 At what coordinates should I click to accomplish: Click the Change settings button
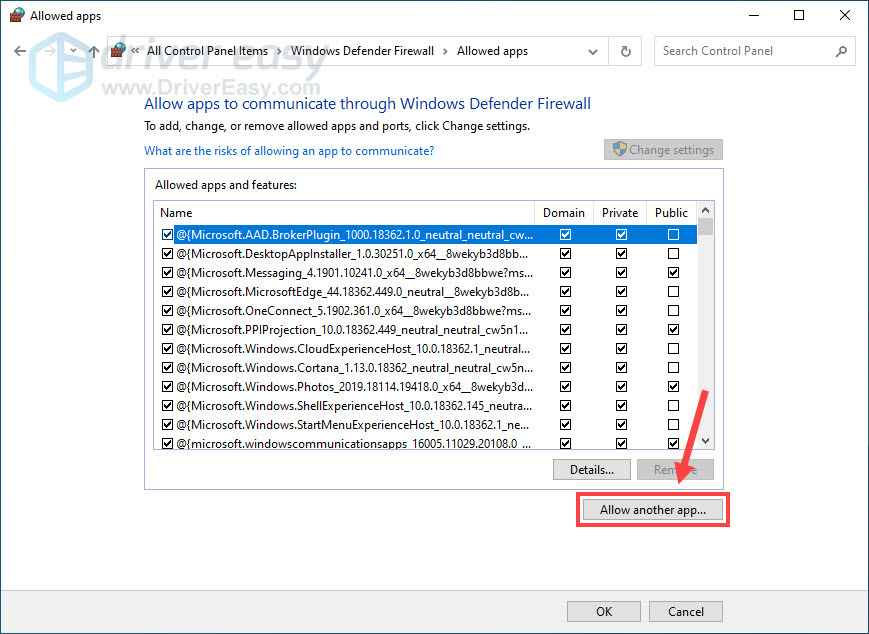tap(663, 150)
